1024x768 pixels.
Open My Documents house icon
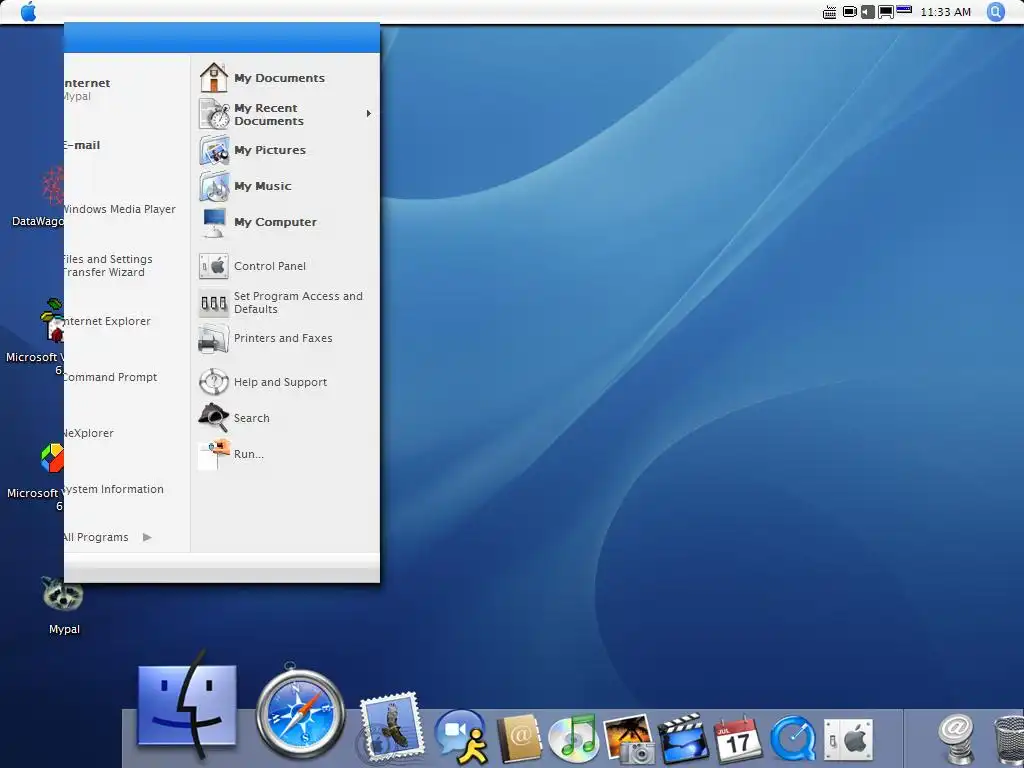[214, 78]
